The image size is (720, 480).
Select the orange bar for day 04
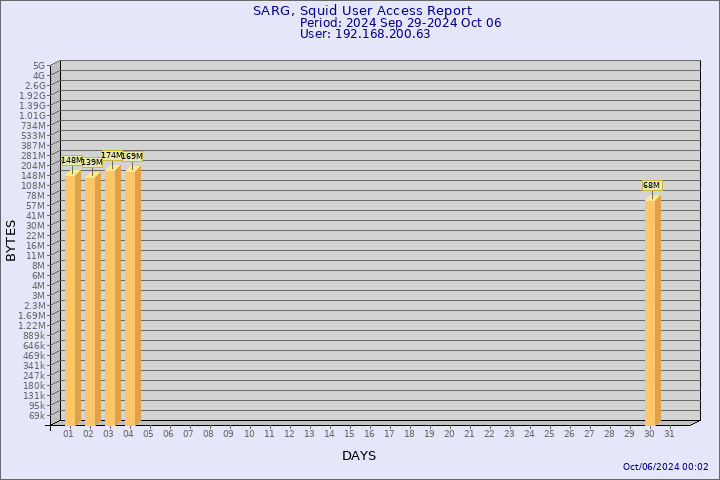coord(132,296)
